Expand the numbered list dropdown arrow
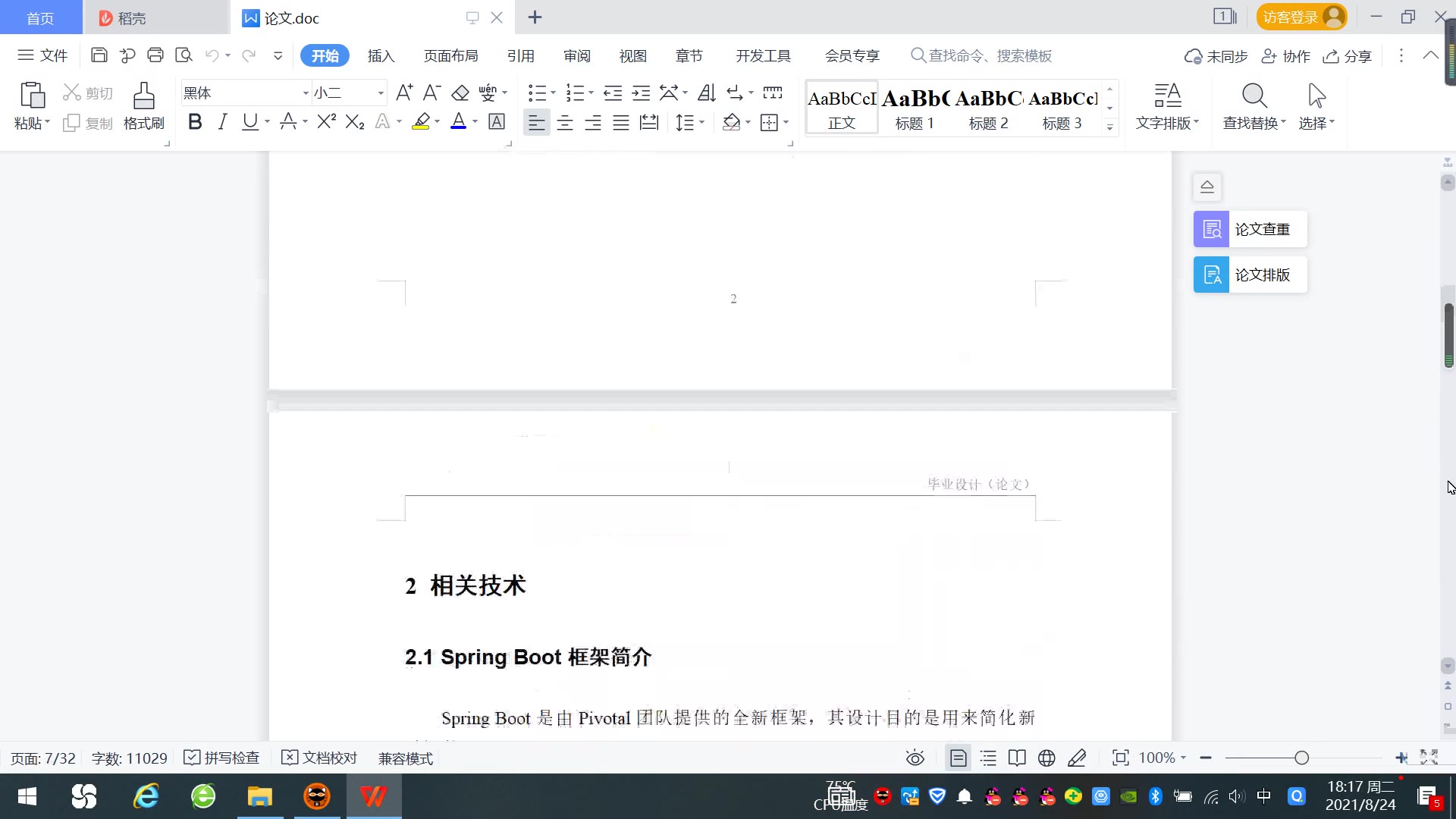Viewport: 1456px width, 819px height. [x=591, y=93]
